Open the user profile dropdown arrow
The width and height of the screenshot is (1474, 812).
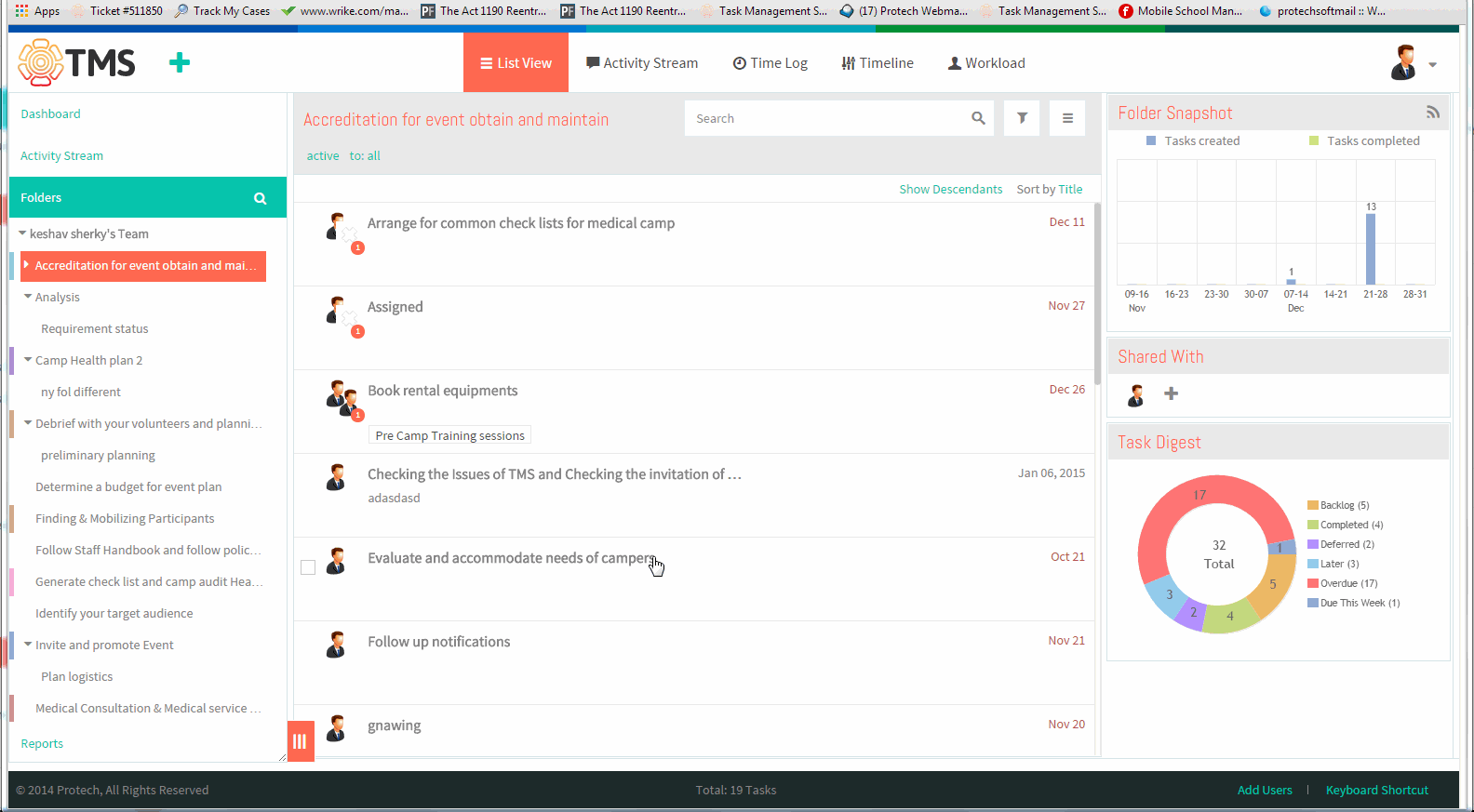pos(1433,64)
